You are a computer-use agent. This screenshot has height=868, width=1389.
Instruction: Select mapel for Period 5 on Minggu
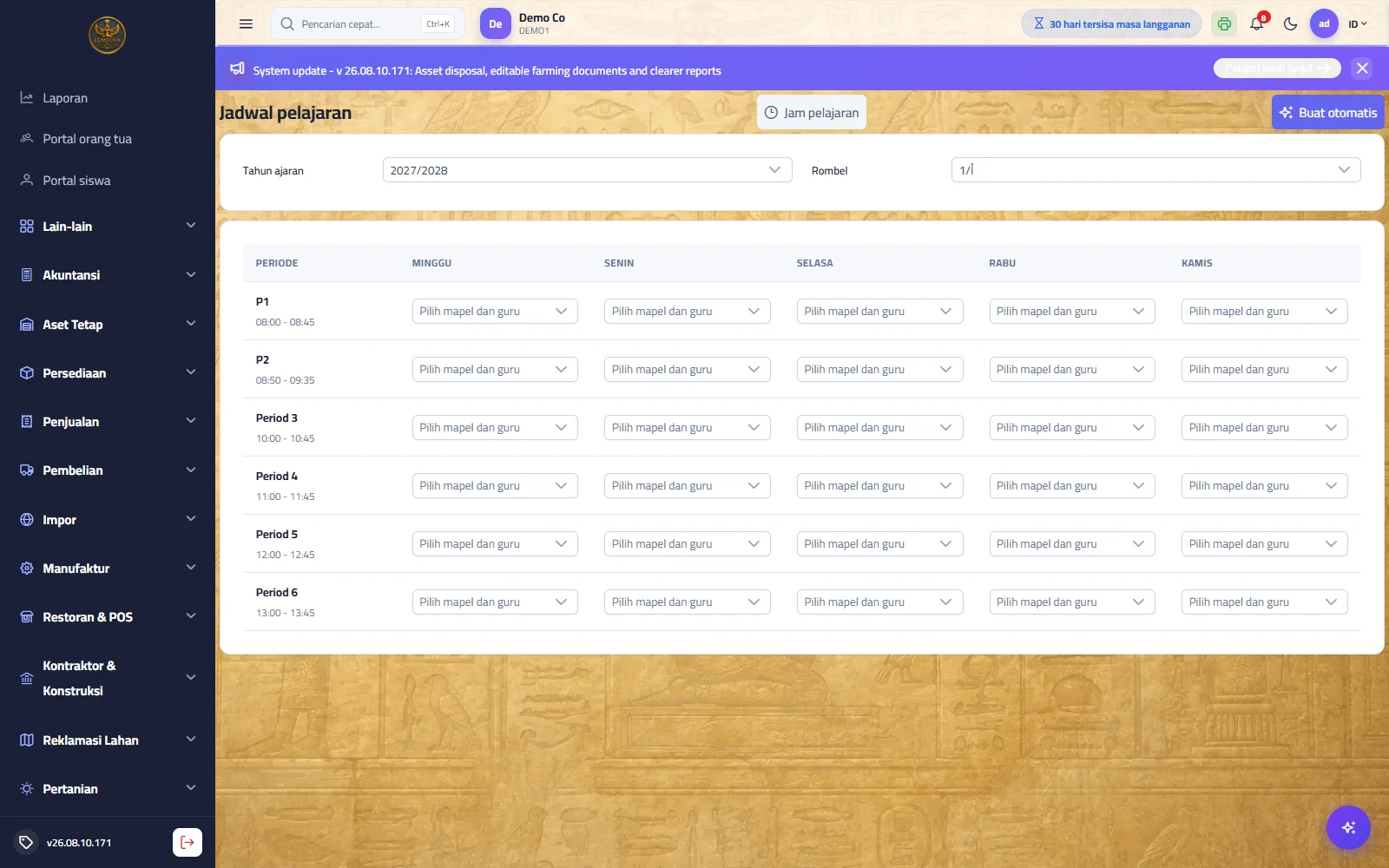(x=495, y=544)
